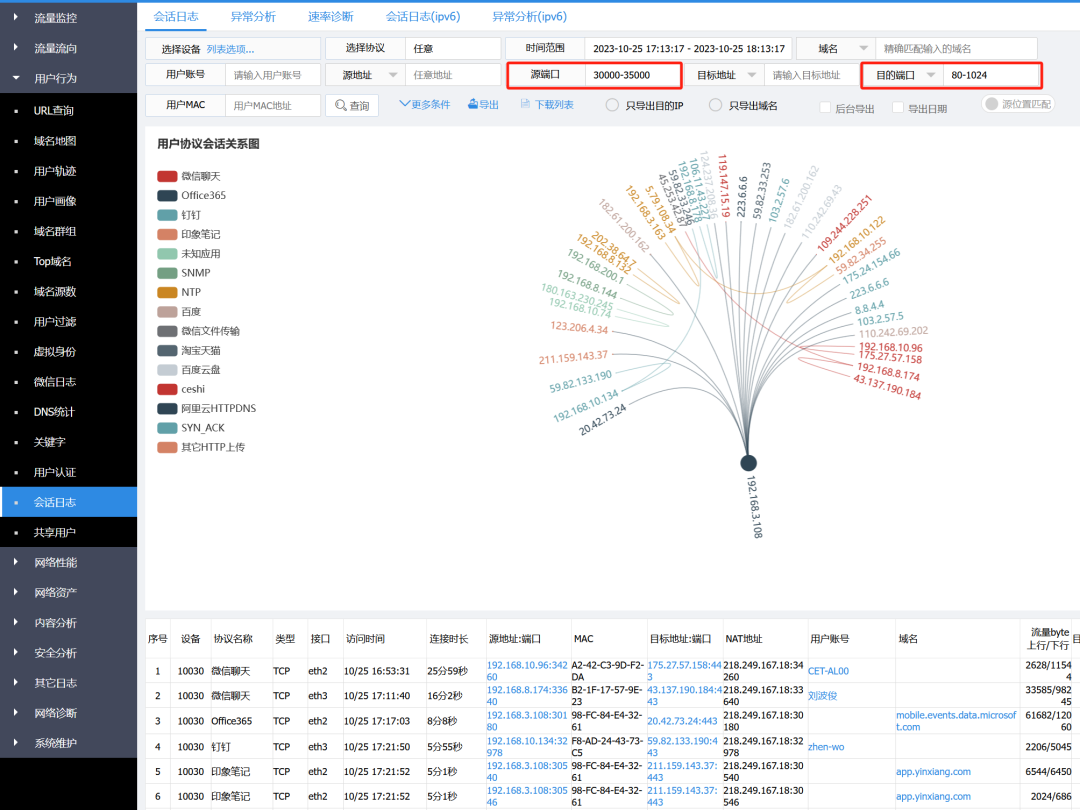
Task: Expand the 网络诊断 sidebar section
Action: 68,713
